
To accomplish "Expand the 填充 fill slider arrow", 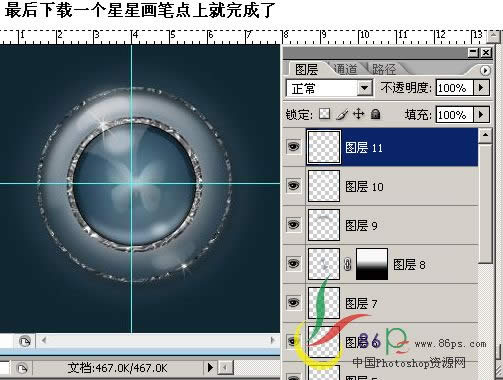I will tap(481, 115).
